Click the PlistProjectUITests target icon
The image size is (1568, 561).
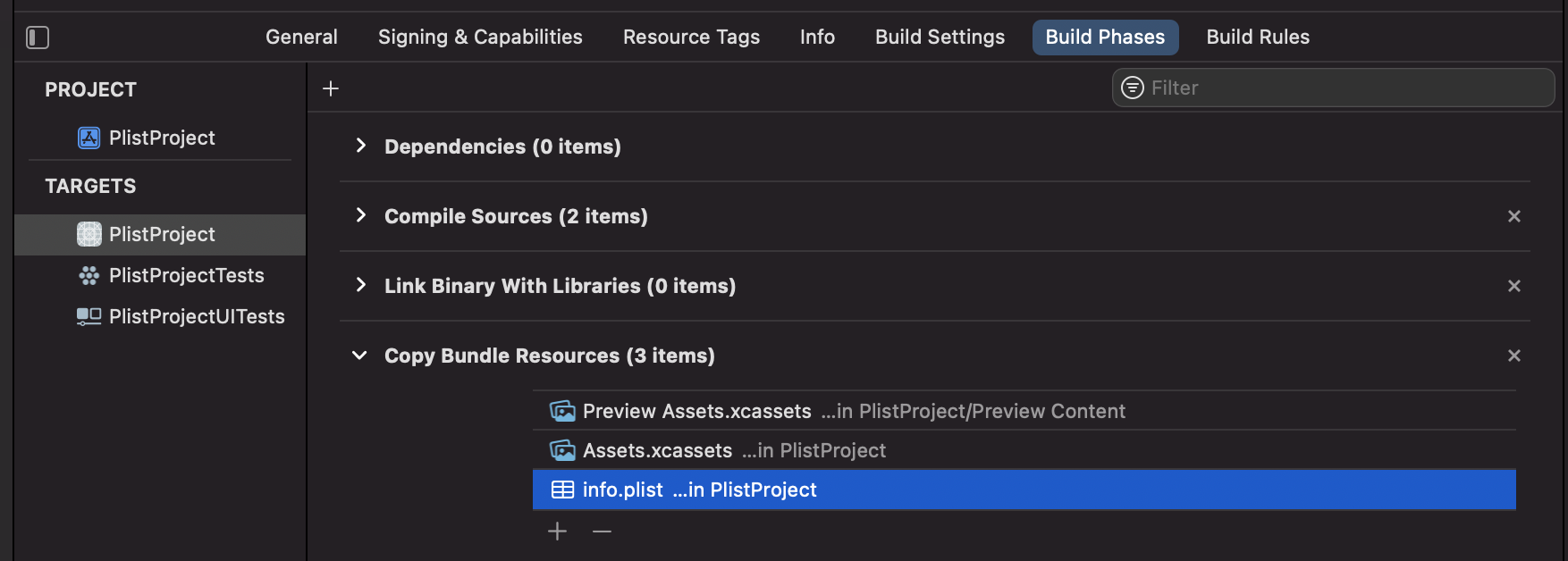89,316
